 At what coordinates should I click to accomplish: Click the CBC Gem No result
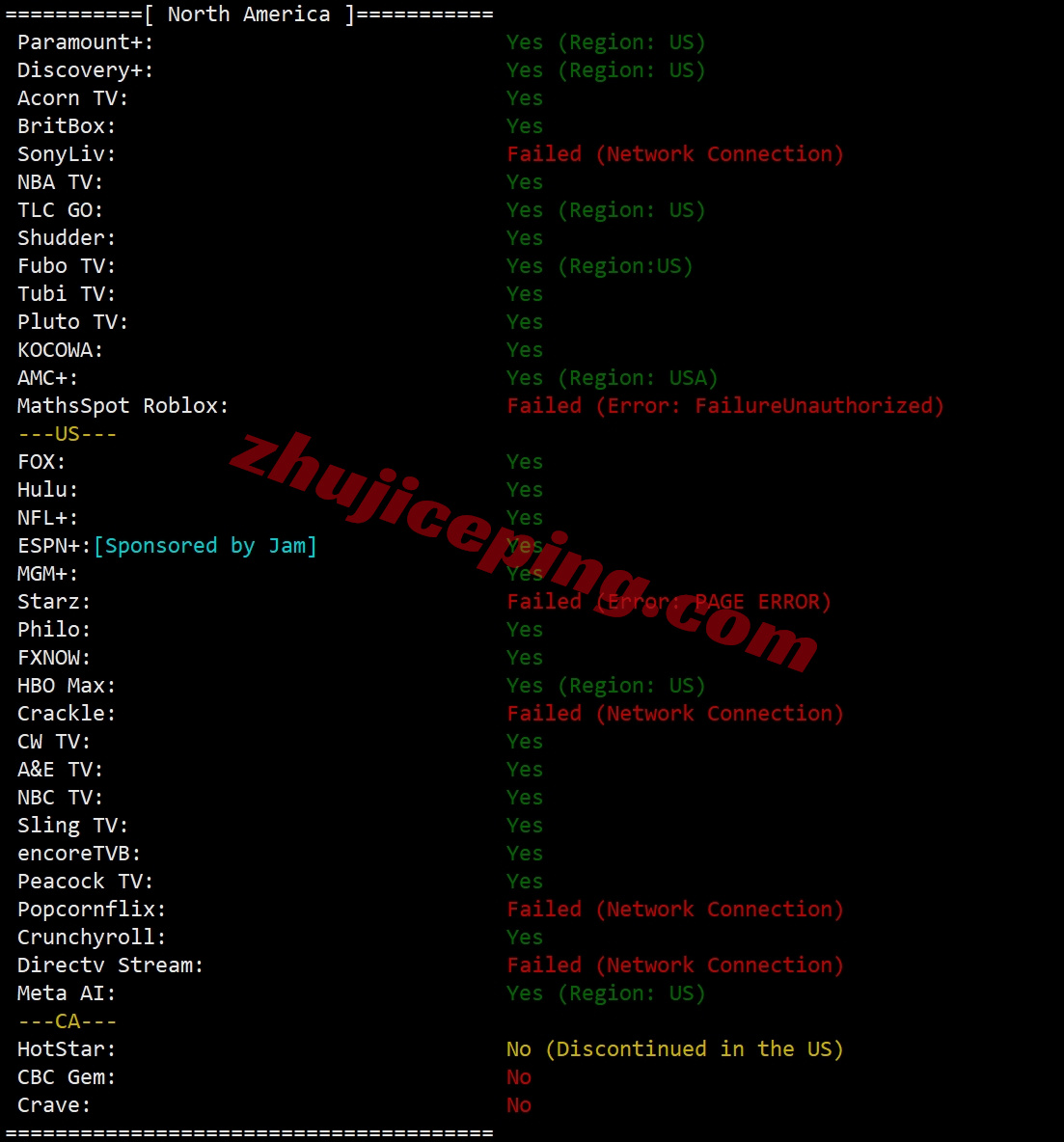point(519,1077)
